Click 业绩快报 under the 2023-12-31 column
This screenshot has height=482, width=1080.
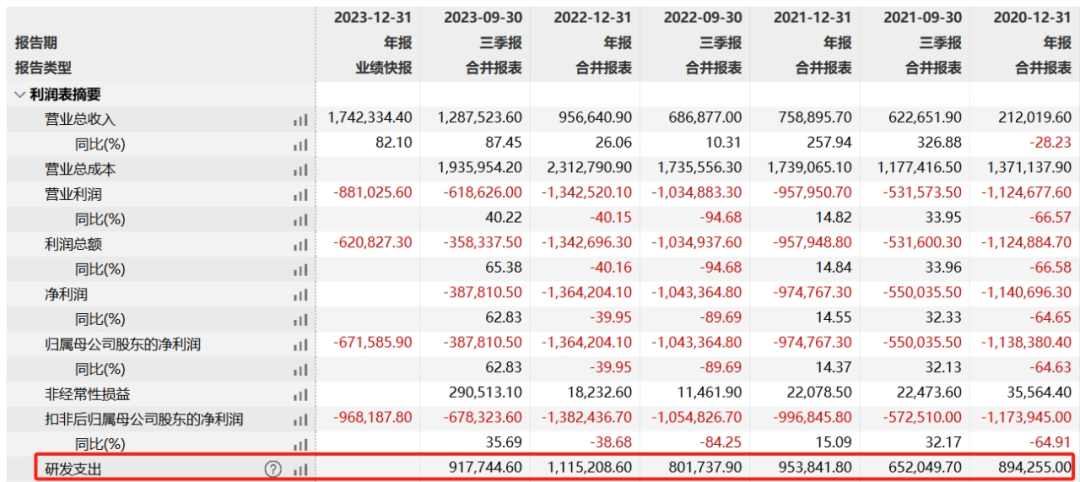pos(384,68)
